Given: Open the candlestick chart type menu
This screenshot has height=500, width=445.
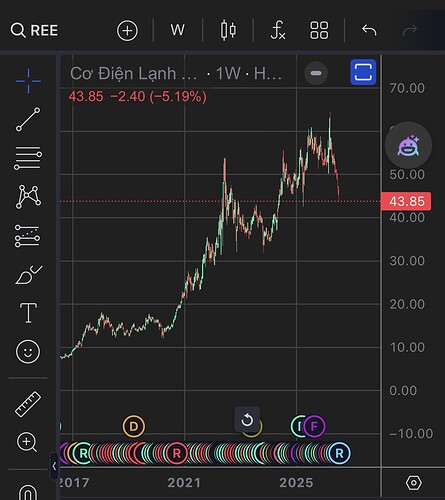Looking at the screenshot, I should 228,30.
